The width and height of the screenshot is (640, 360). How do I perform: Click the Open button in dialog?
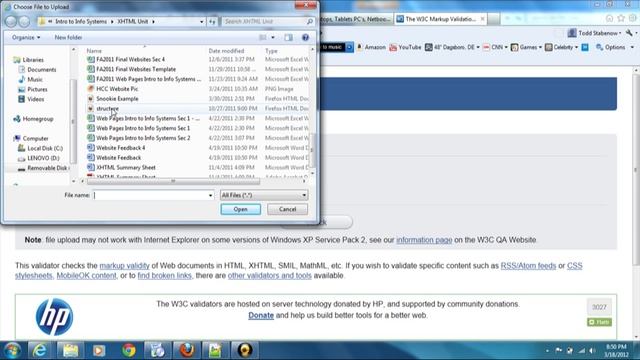point(240,209)
